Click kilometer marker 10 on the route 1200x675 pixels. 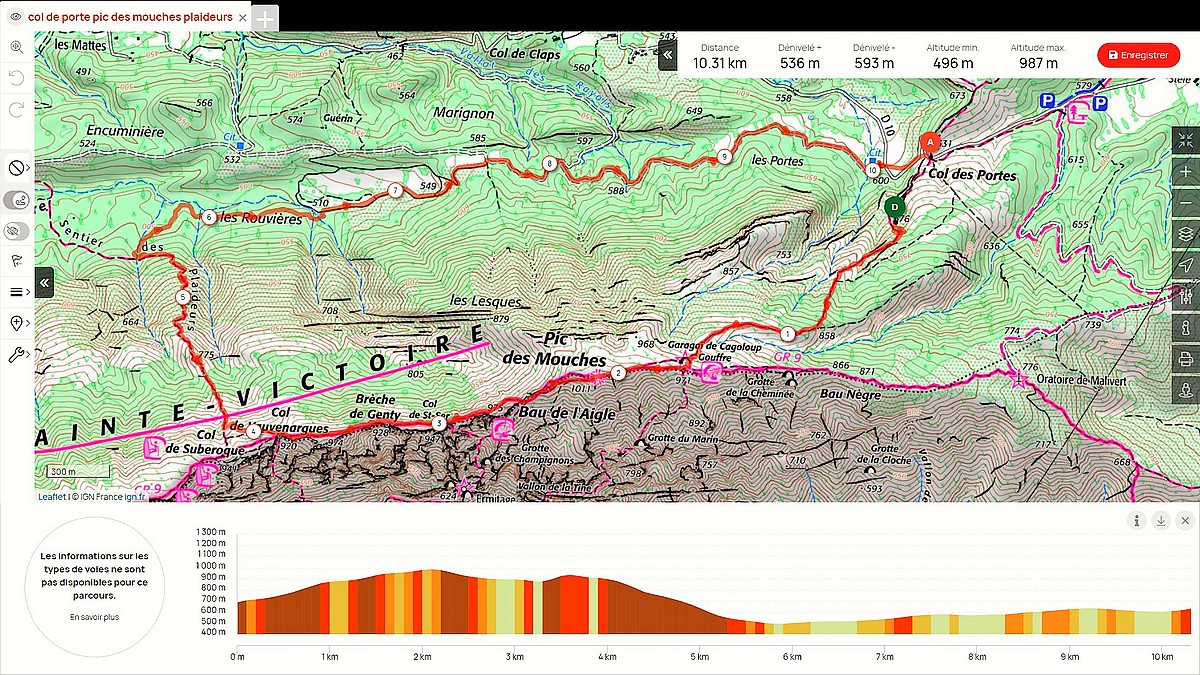[x=872, y=170]
